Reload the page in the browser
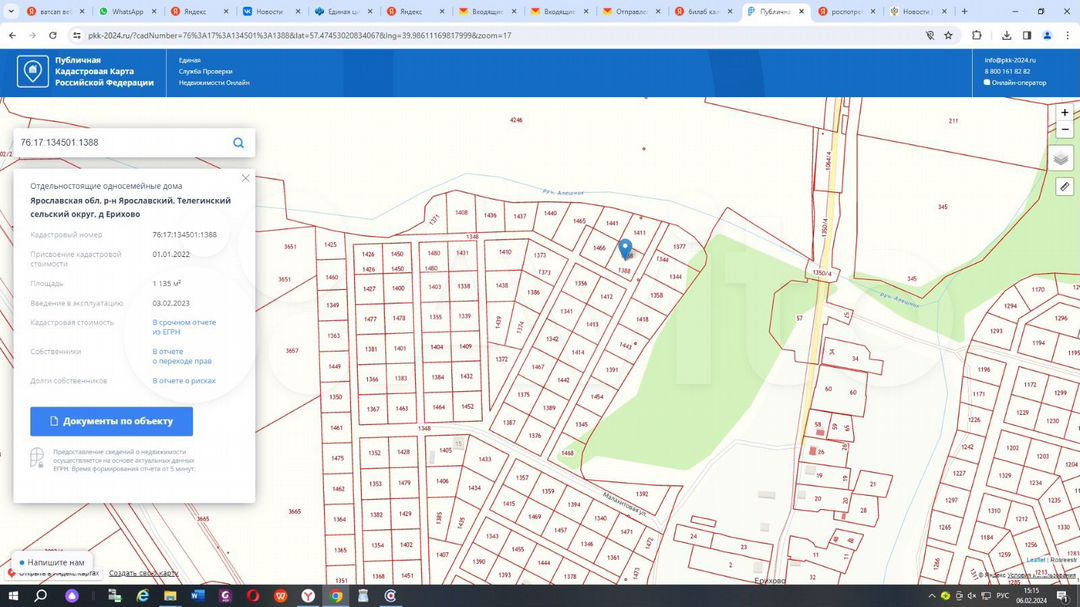The height and width of the screenshot is (607, 1080). [53, 35]
